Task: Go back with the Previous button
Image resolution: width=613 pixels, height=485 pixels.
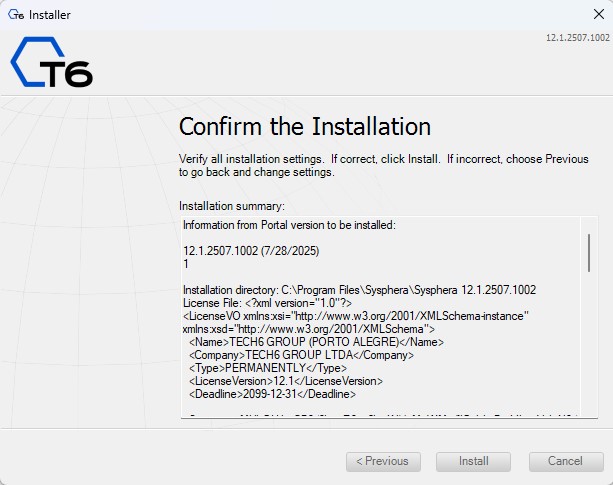Action: (x=383, y=461)
